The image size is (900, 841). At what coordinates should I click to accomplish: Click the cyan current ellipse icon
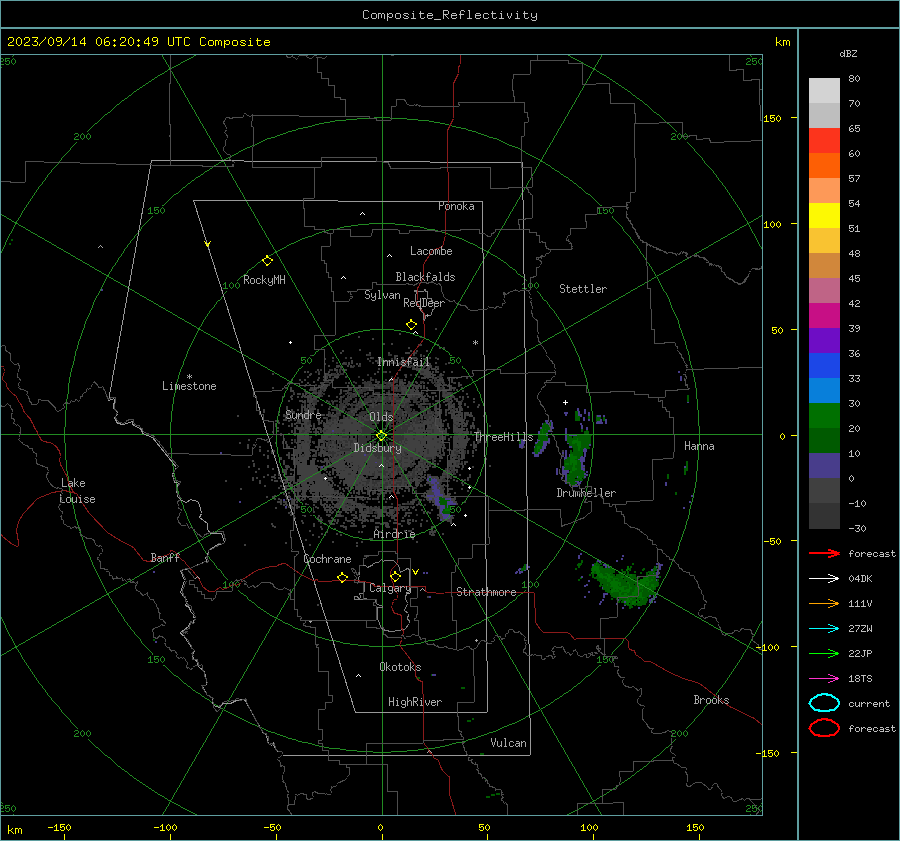coord(824,703)
